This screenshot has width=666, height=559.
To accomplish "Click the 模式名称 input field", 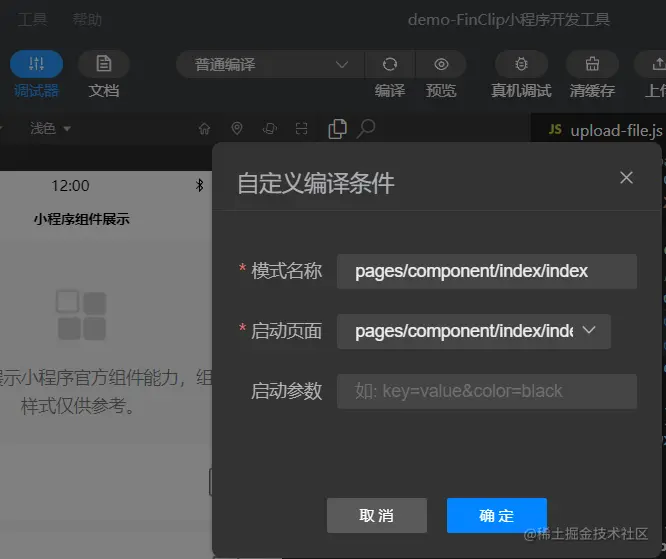I will pos(487,271).
